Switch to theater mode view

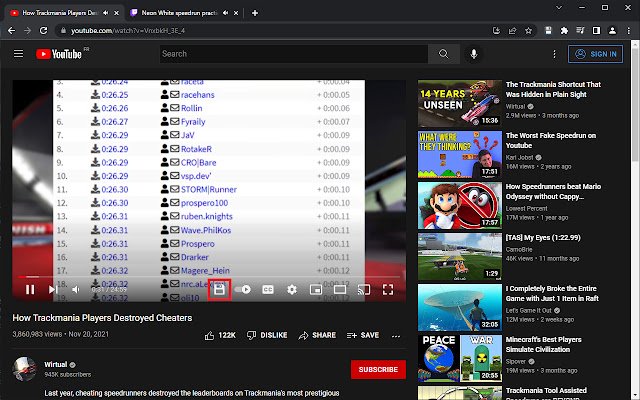(x=340, y=289)
